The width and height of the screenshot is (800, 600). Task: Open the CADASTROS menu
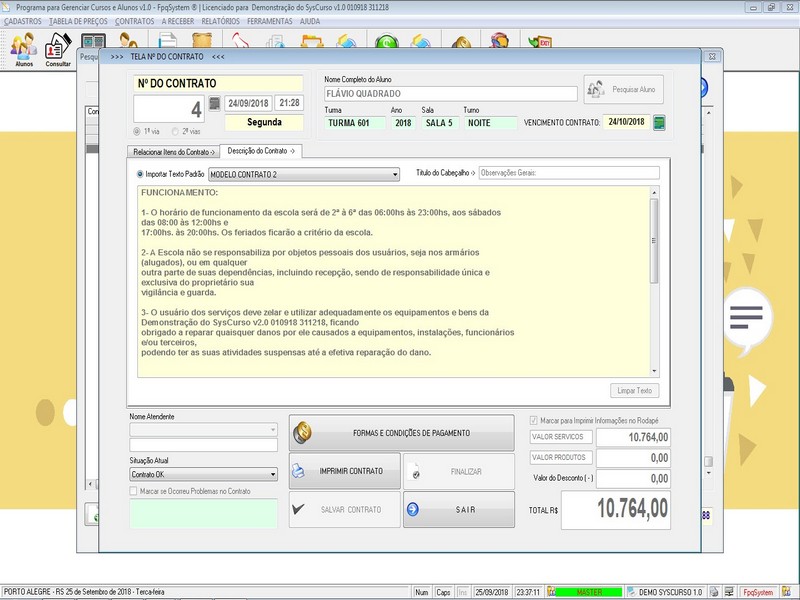[x=22, y=21]
